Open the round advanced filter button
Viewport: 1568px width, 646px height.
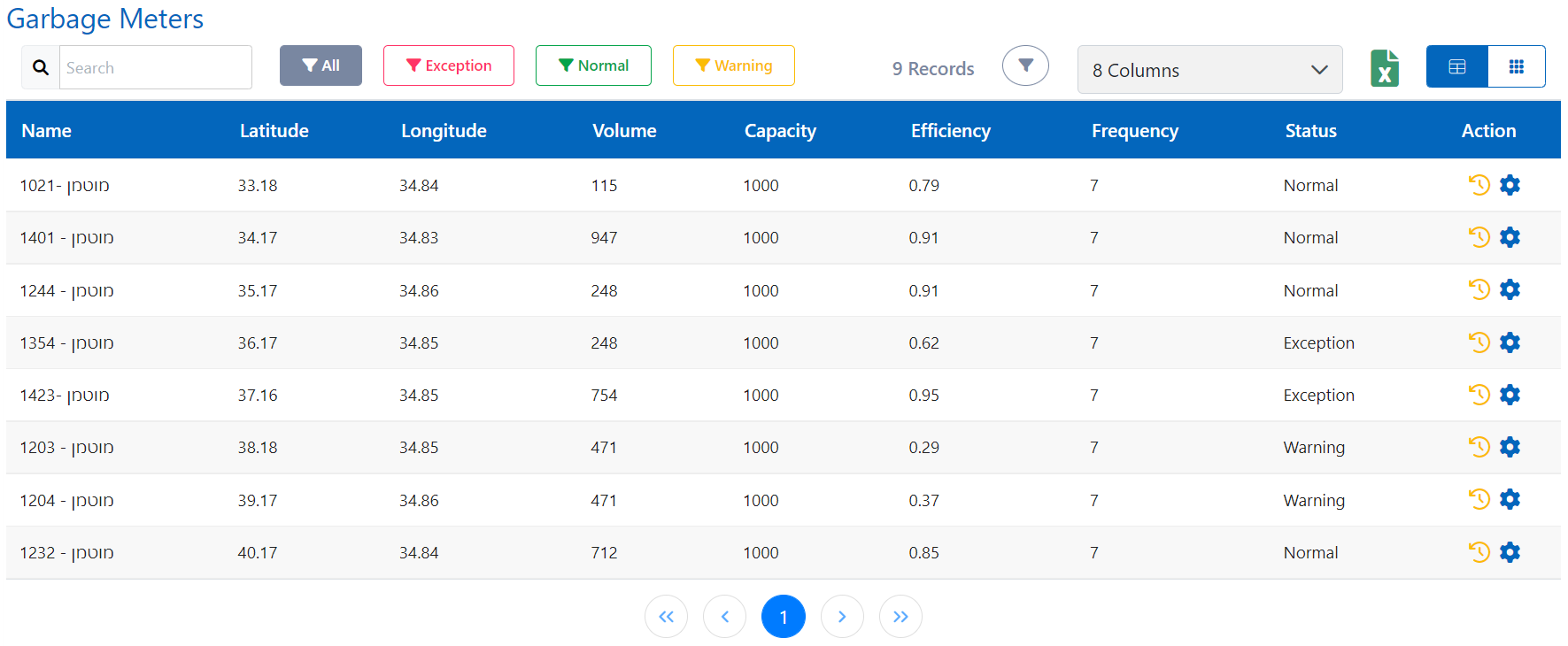[x=1025, y=65]
